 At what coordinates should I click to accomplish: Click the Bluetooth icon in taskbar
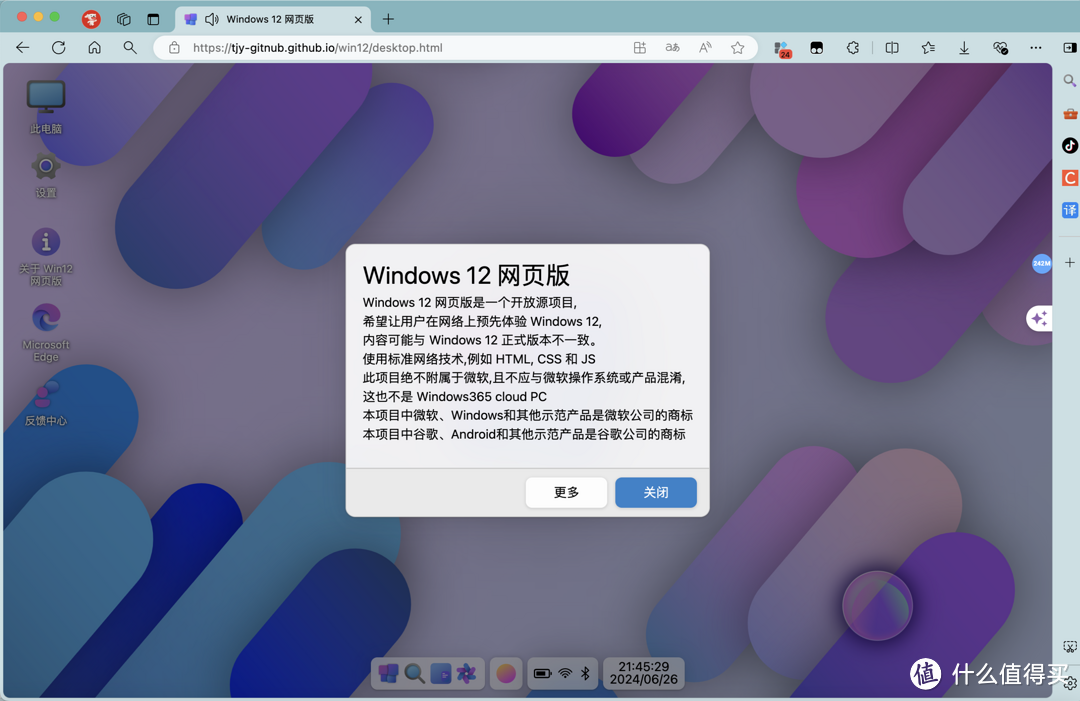585,673
